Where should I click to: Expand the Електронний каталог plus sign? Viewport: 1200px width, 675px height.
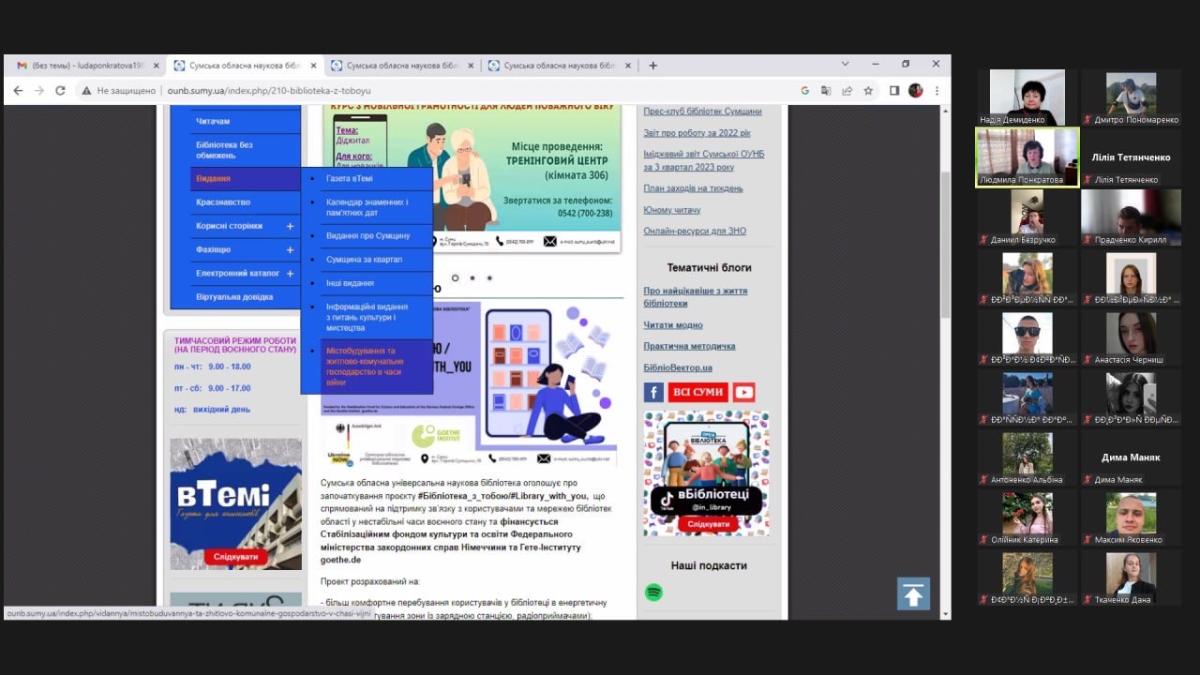coord(290,274)
